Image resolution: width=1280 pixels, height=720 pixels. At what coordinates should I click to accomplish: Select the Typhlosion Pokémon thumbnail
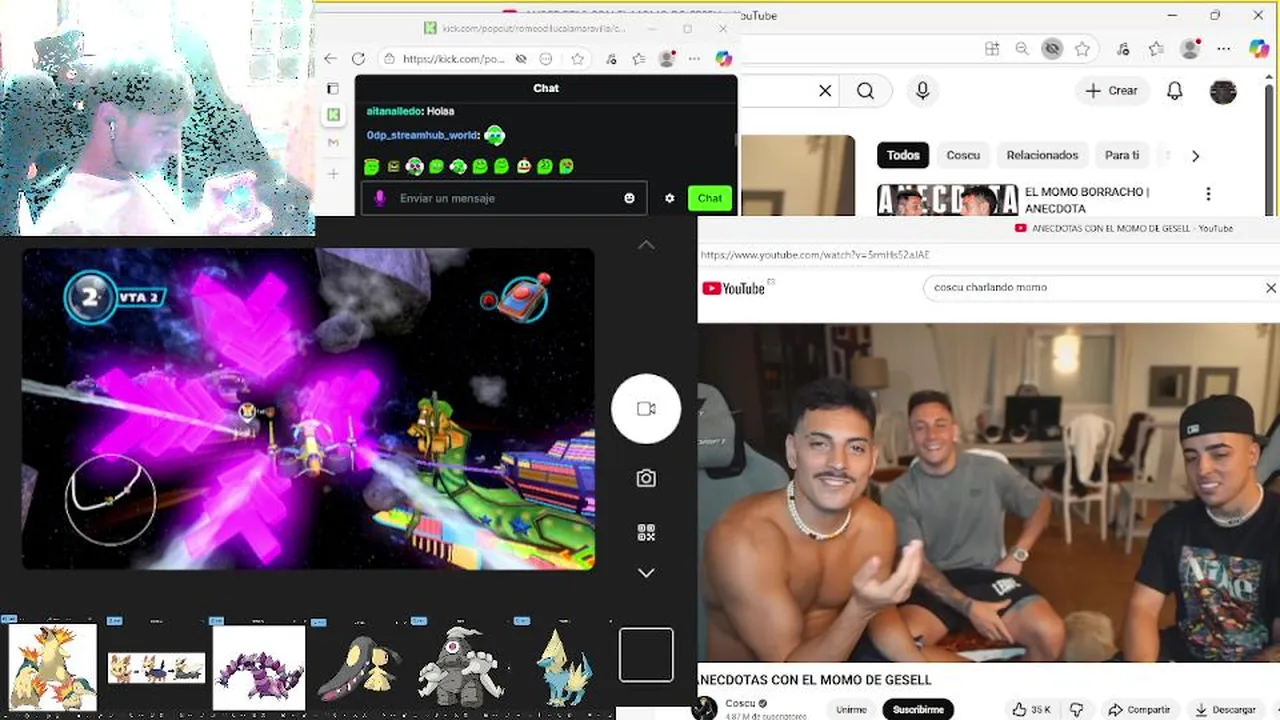tap(51, 667)
